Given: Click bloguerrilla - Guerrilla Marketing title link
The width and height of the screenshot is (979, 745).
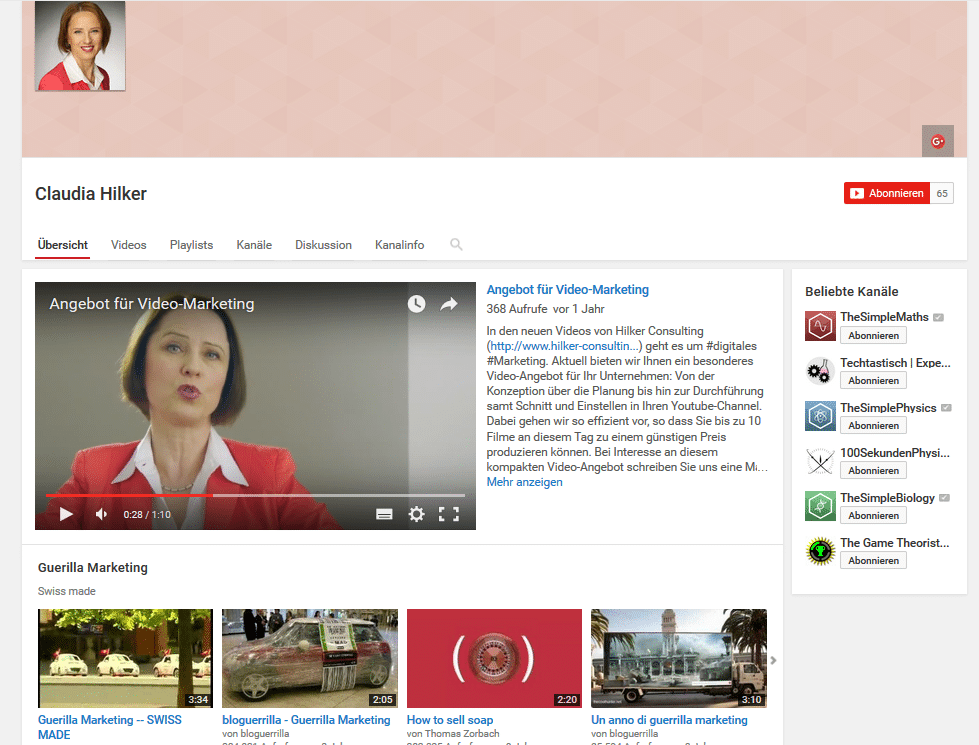Looking at the screenshot, I should click(x=306, y=720).
